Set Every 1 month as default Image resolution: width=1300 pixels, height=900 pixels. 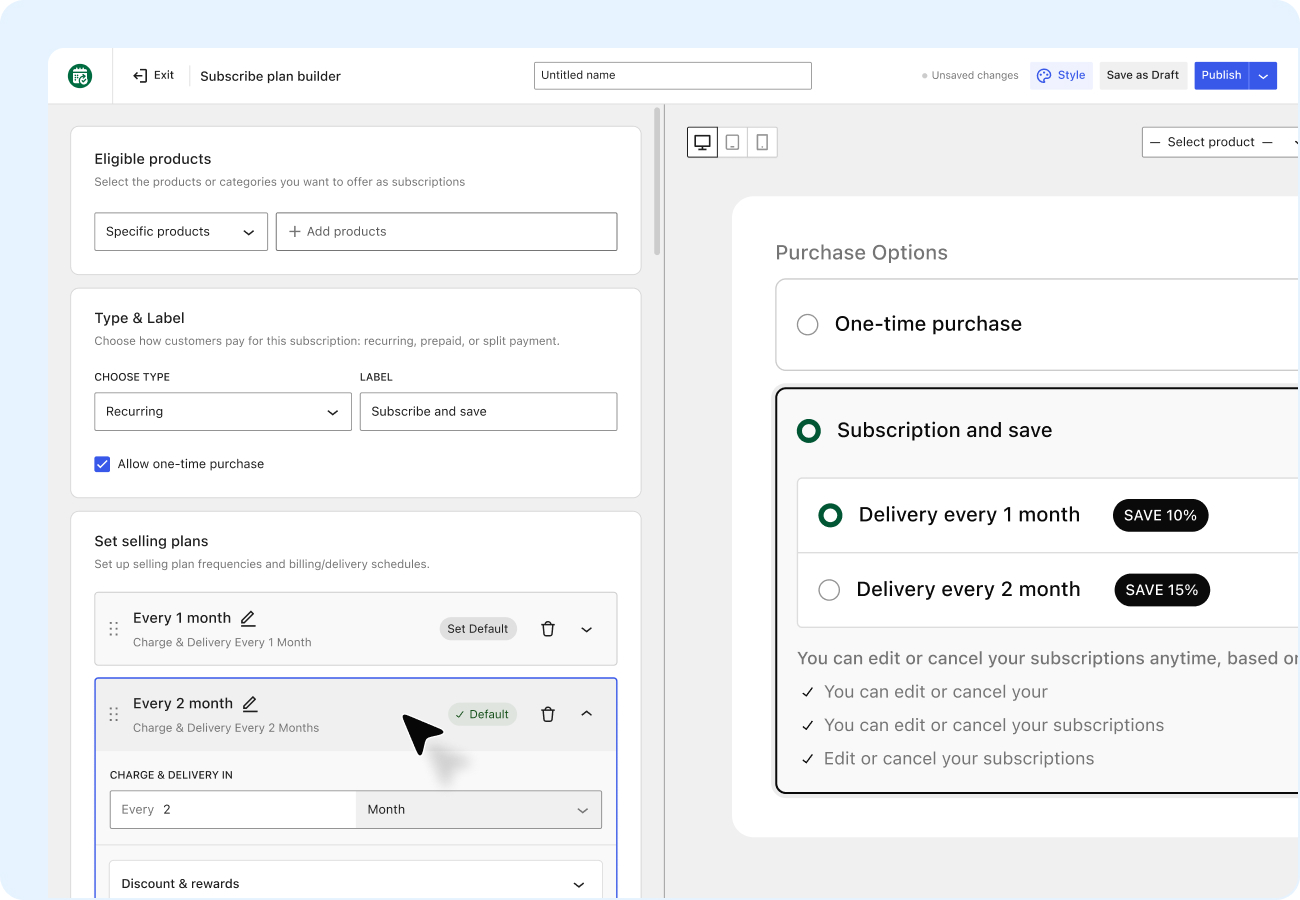point(478,629)
